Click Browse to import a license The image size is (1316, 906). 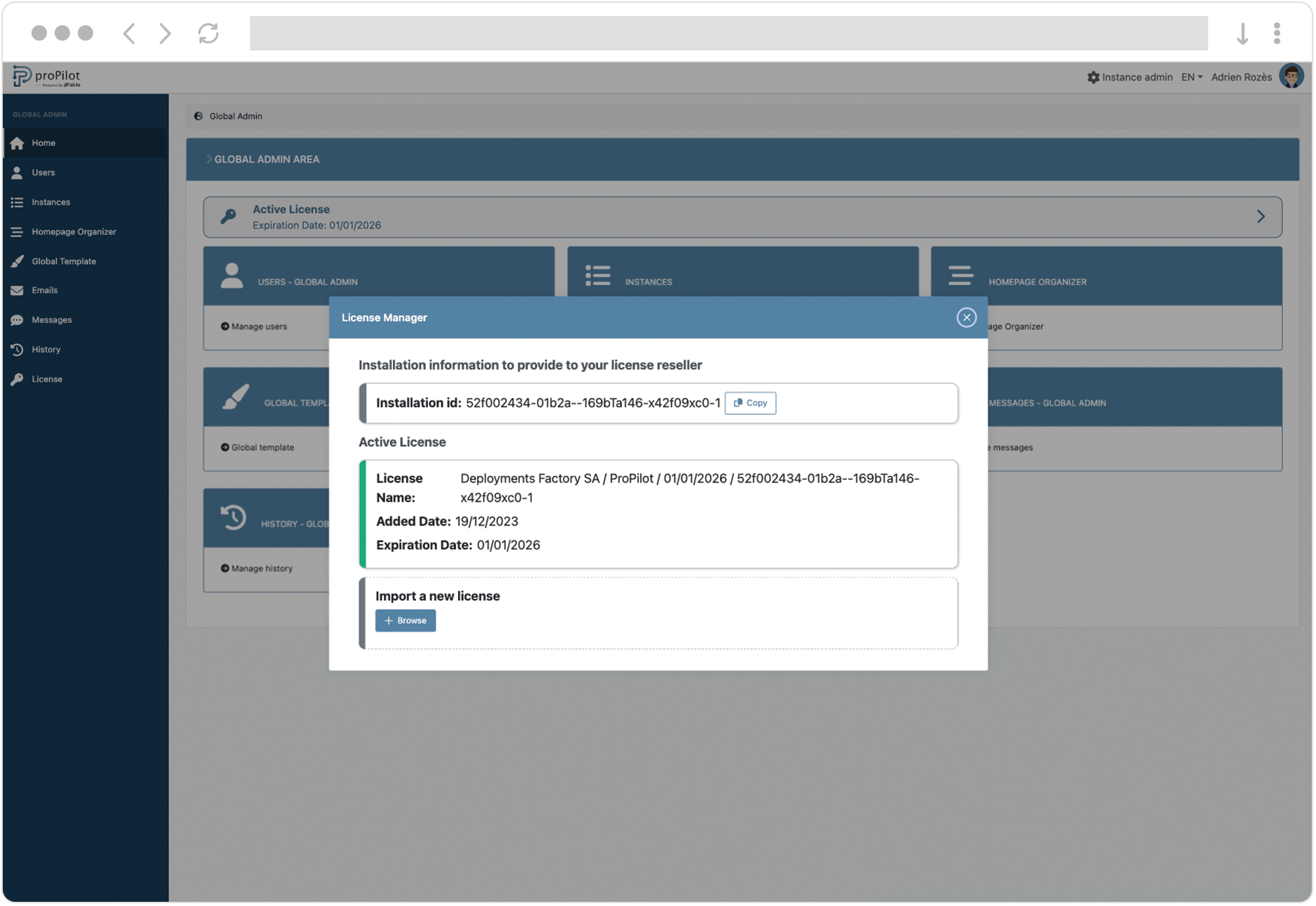pos(405,620)
